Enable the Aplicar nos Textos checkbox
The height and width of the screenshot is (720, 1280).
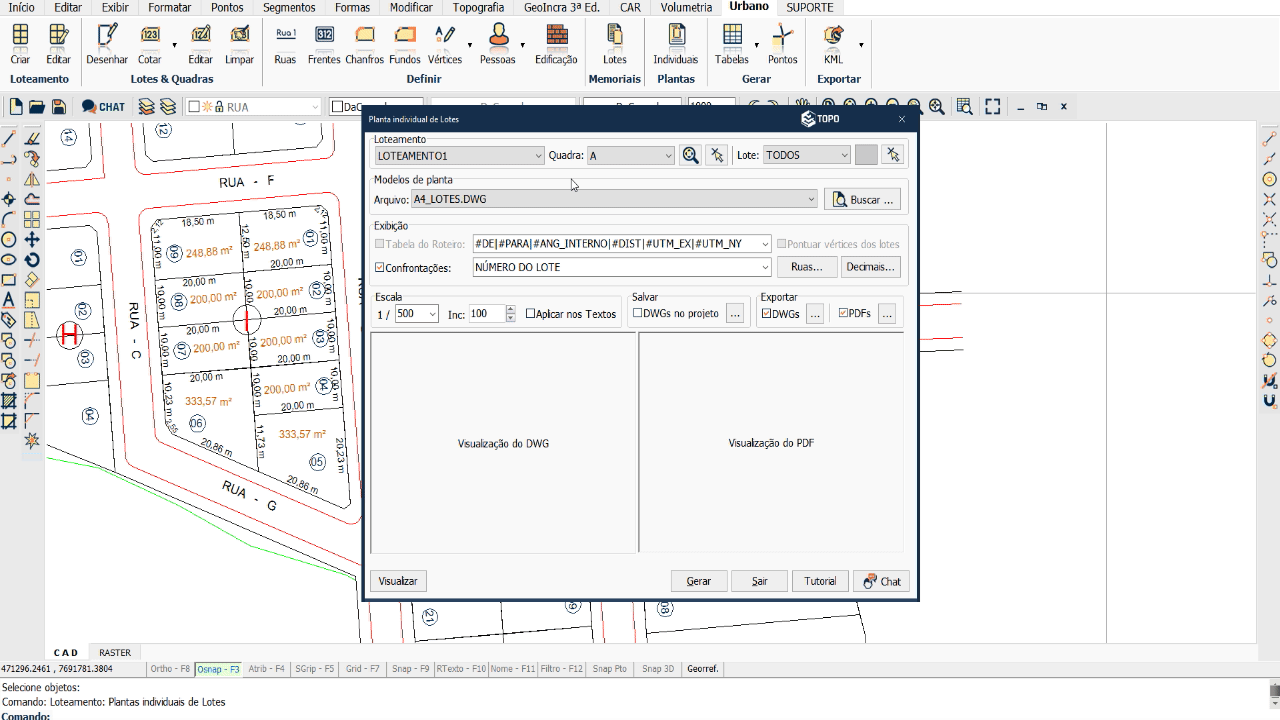click(531, 314)
